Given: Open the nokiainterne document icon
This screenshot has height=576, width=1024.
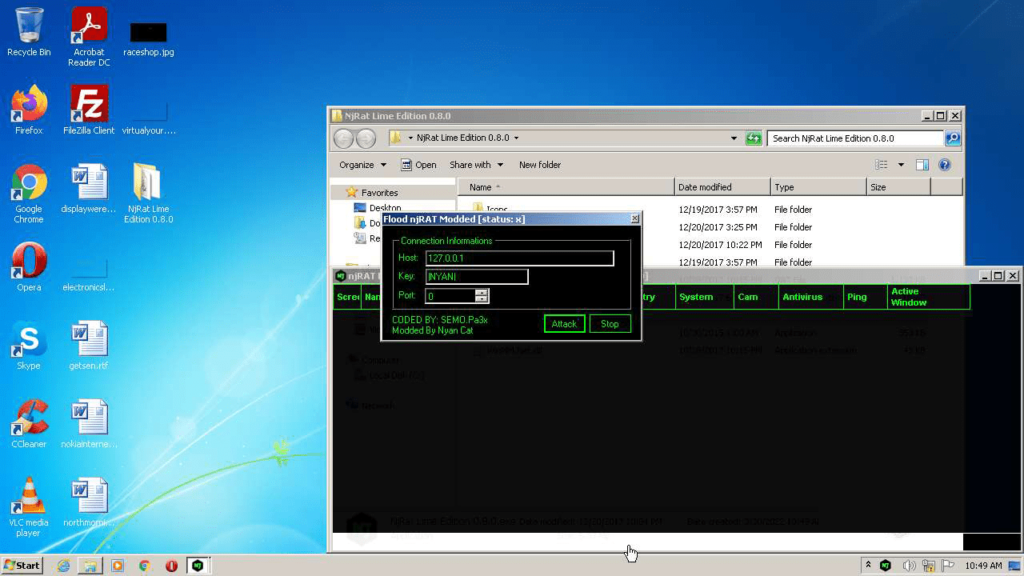Looking at the screenshot, I should click(89, 423).
